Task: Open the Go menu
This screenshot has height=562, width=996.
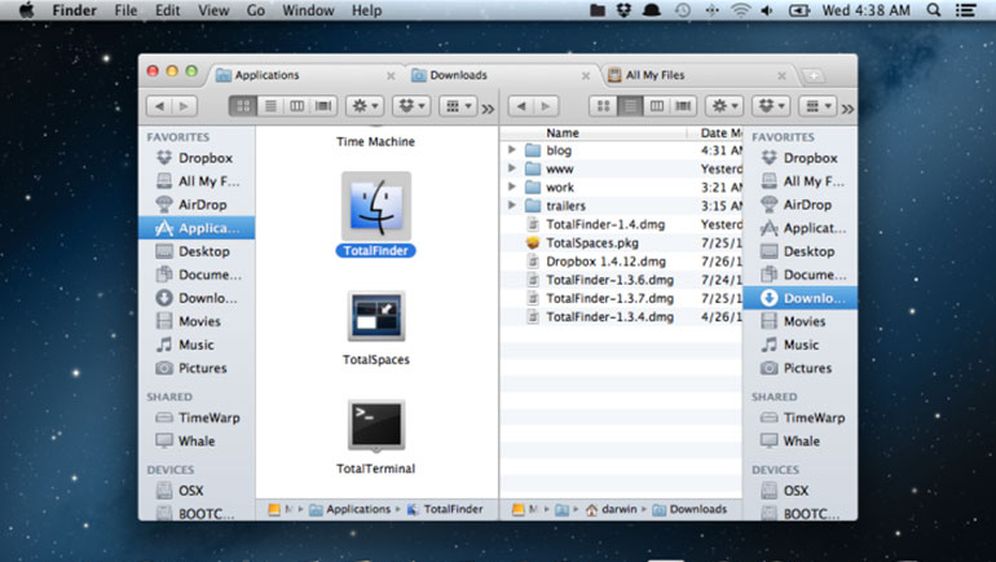Action: coord(256,10)
